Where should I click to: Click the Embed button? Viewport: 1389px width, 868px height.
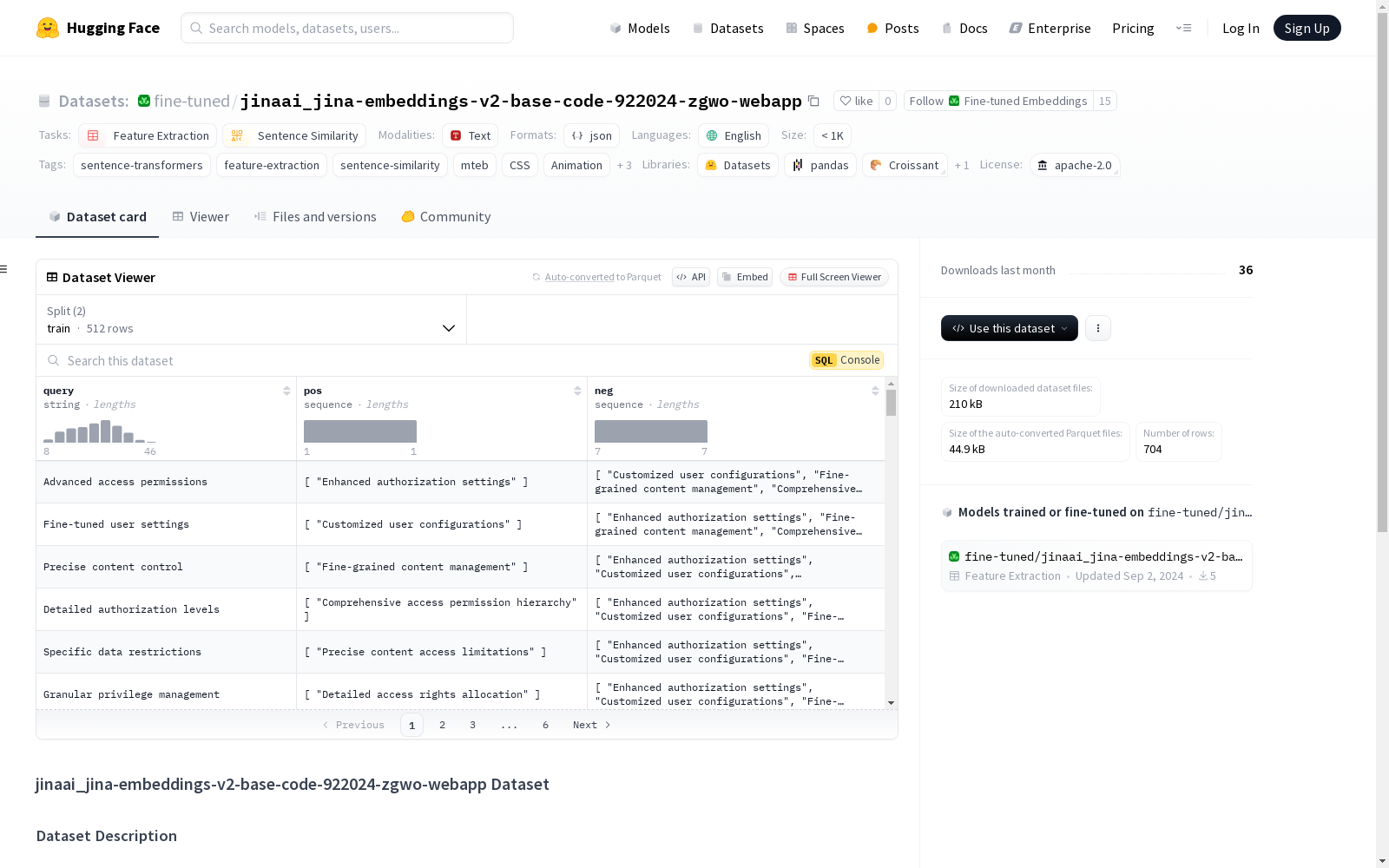(x=745, y=277)
